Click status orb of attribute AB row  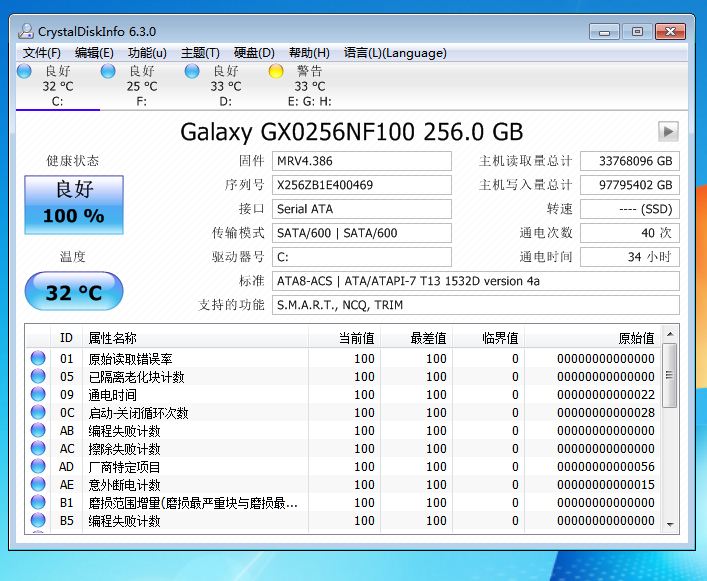coord(38,430)
